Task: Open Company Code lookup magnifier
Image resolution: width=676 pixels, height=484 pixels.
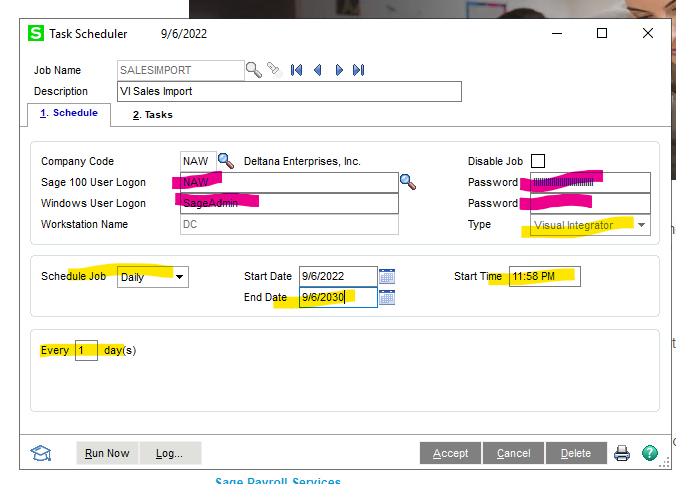Action: (x=225, y=161)
